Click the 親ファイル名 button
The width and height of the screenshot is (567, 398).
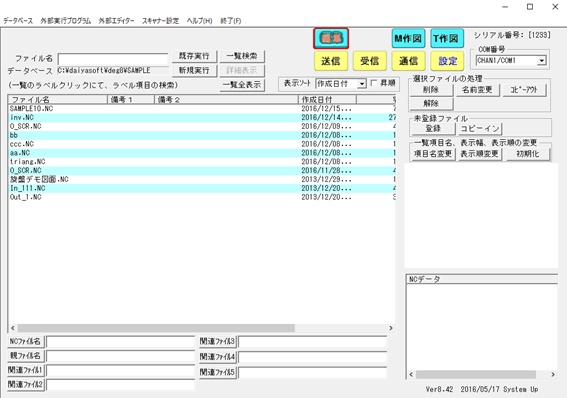click(x=25, y=356)
